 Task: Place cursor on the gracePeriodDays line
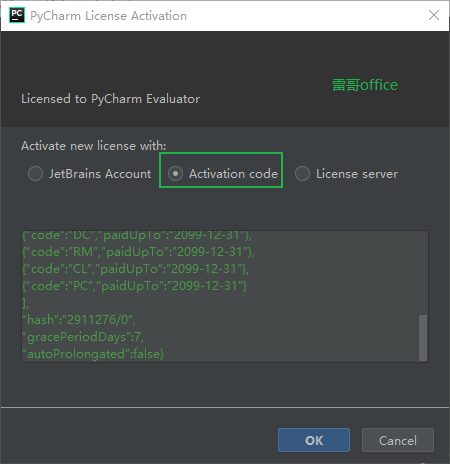(83, 337)
